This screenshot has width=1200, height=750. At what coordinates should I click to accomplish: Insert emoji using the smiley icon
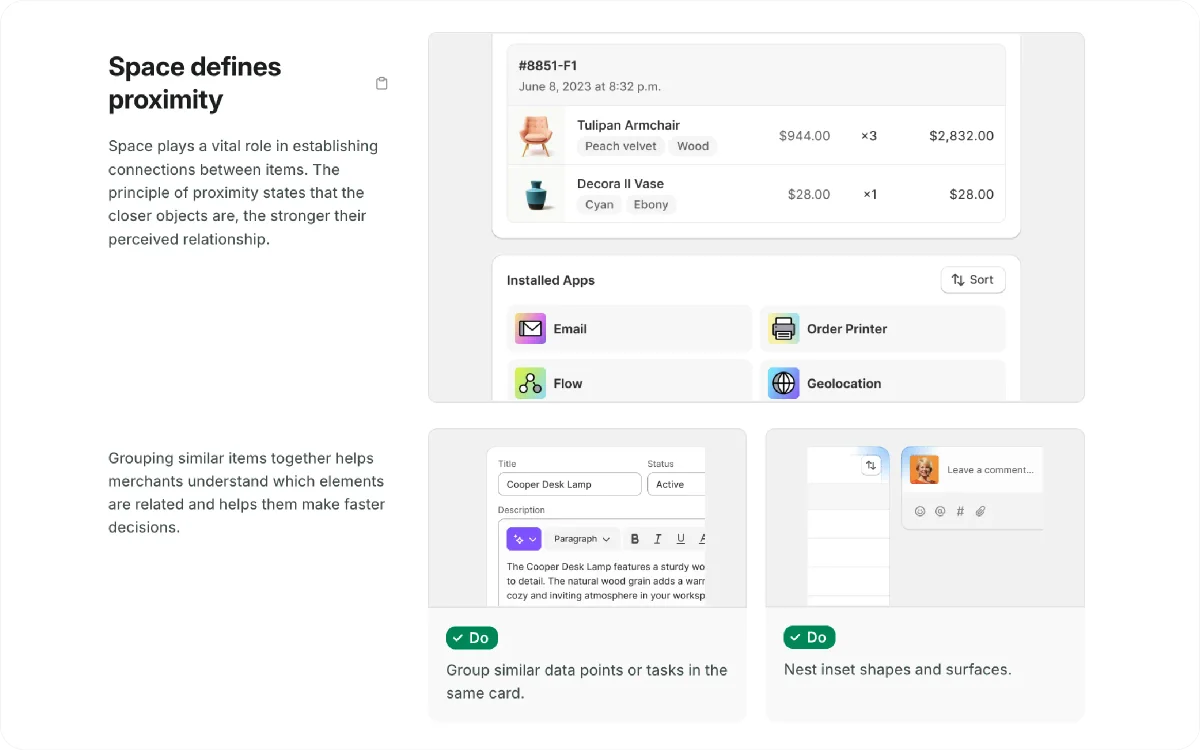point(920,511)
